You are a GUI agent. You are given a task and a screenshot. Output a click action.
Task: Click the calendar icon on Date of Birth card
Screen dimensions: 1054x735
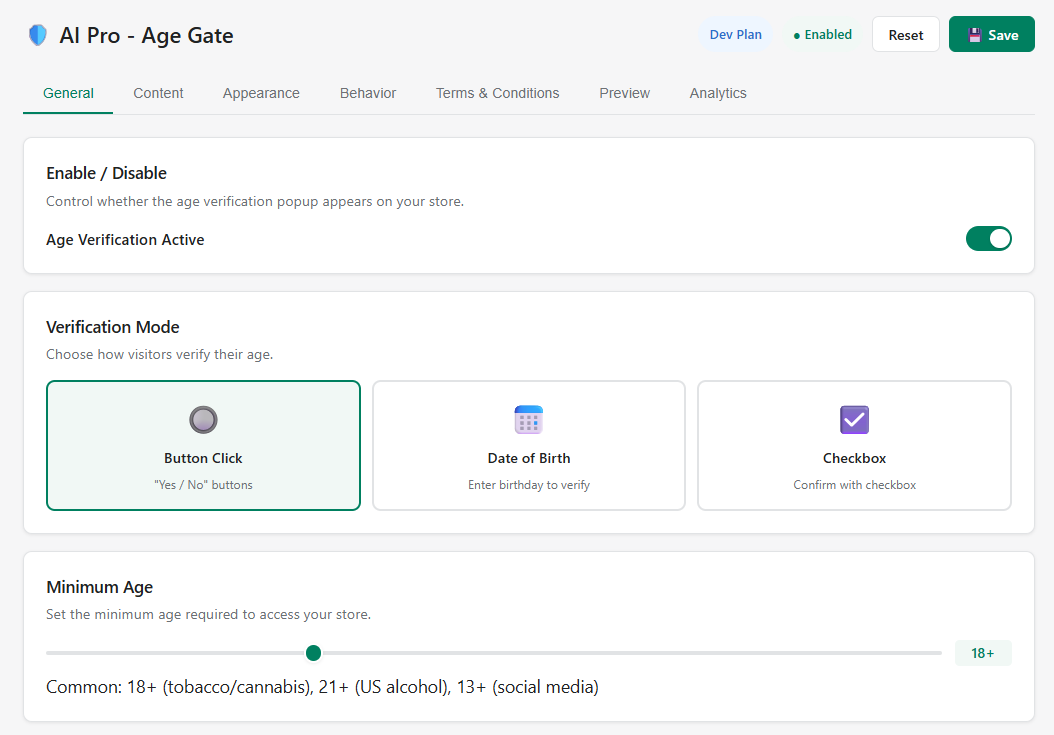pos(528,419)
